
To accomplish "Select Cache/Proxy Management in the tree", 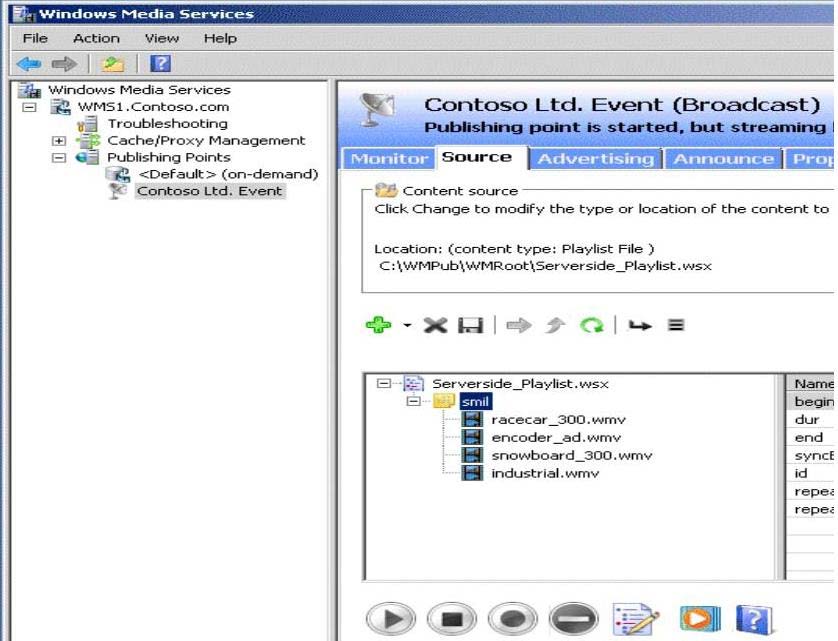I will click(x=206, y=141).
